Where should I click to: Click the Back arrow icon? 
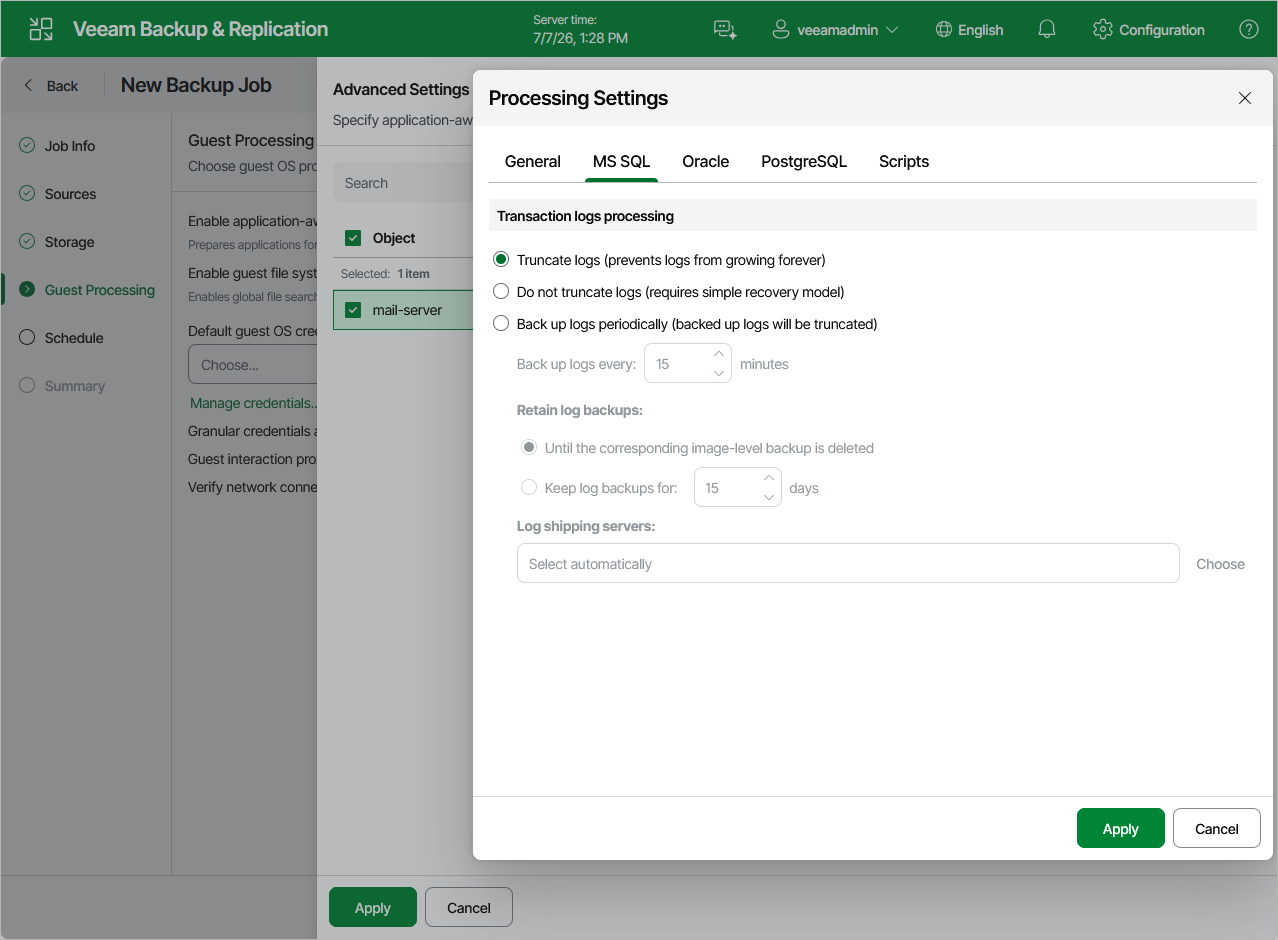(28, 86)
